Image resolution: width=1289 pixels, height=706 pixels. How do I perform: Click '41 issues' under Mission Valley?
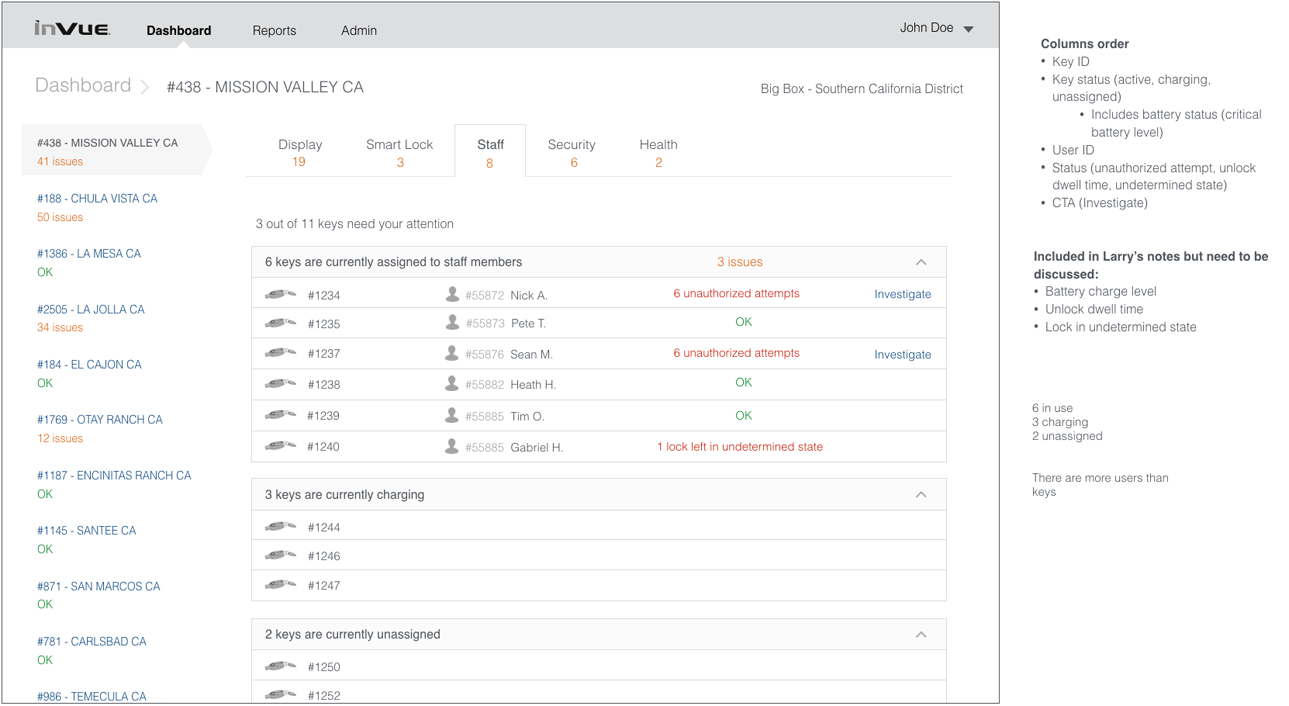(x=60, y=162)
